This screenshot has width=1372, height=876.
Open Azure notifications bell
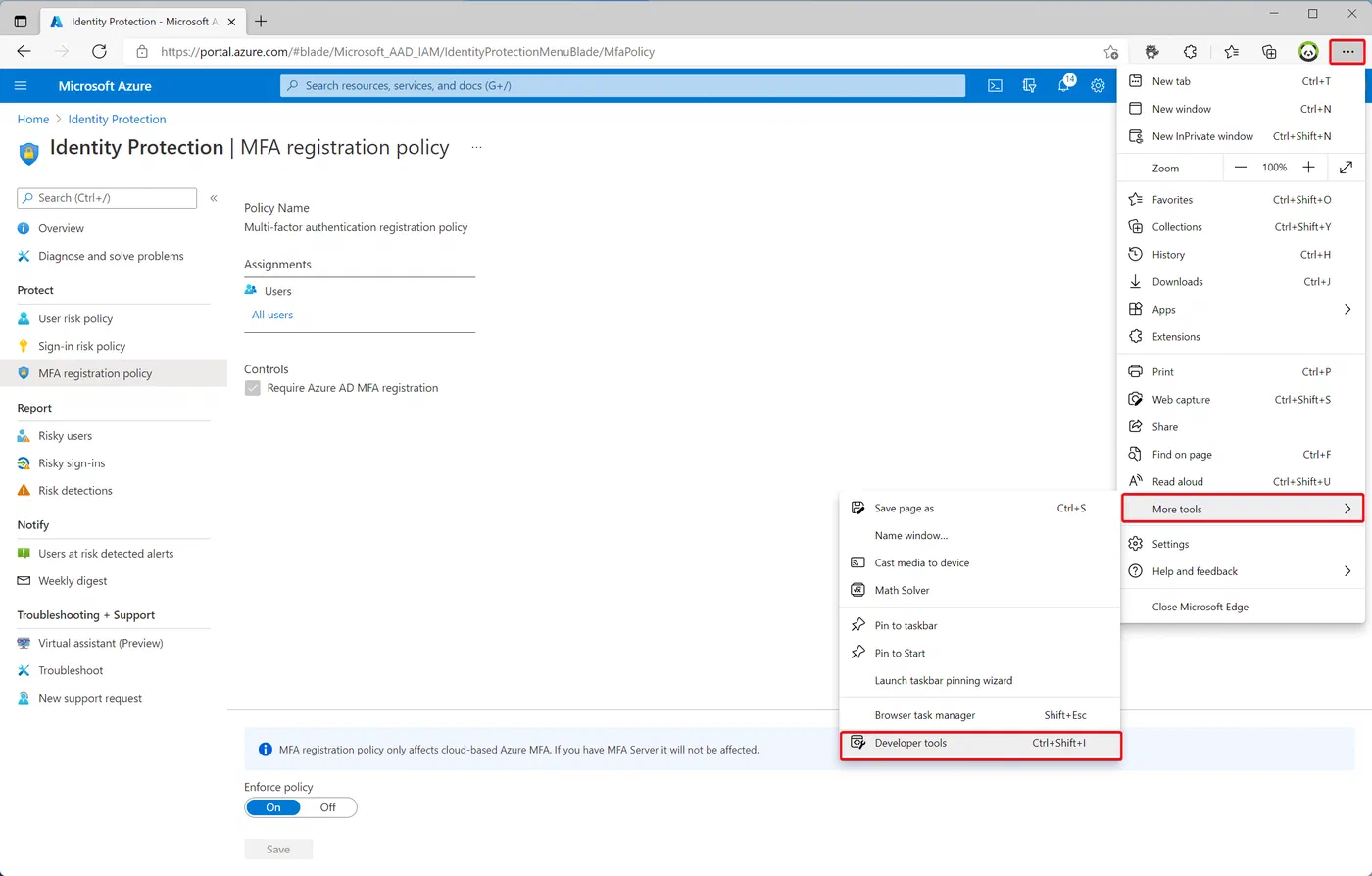pyautogui.click(x=1064, y=86)
